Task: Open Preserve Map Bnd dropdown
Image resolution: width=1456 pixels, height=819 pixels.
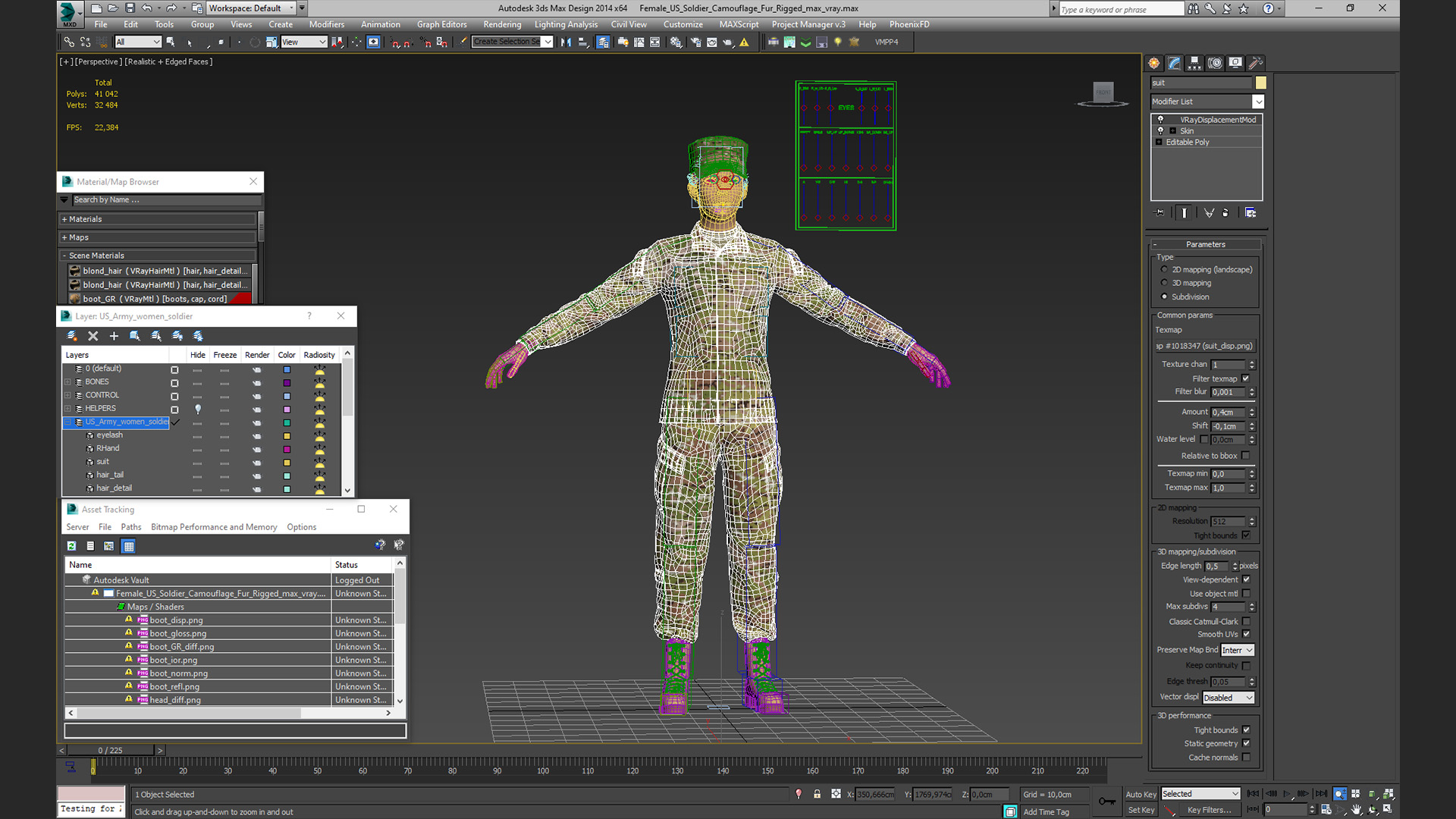Action: tap(1238, 650)
